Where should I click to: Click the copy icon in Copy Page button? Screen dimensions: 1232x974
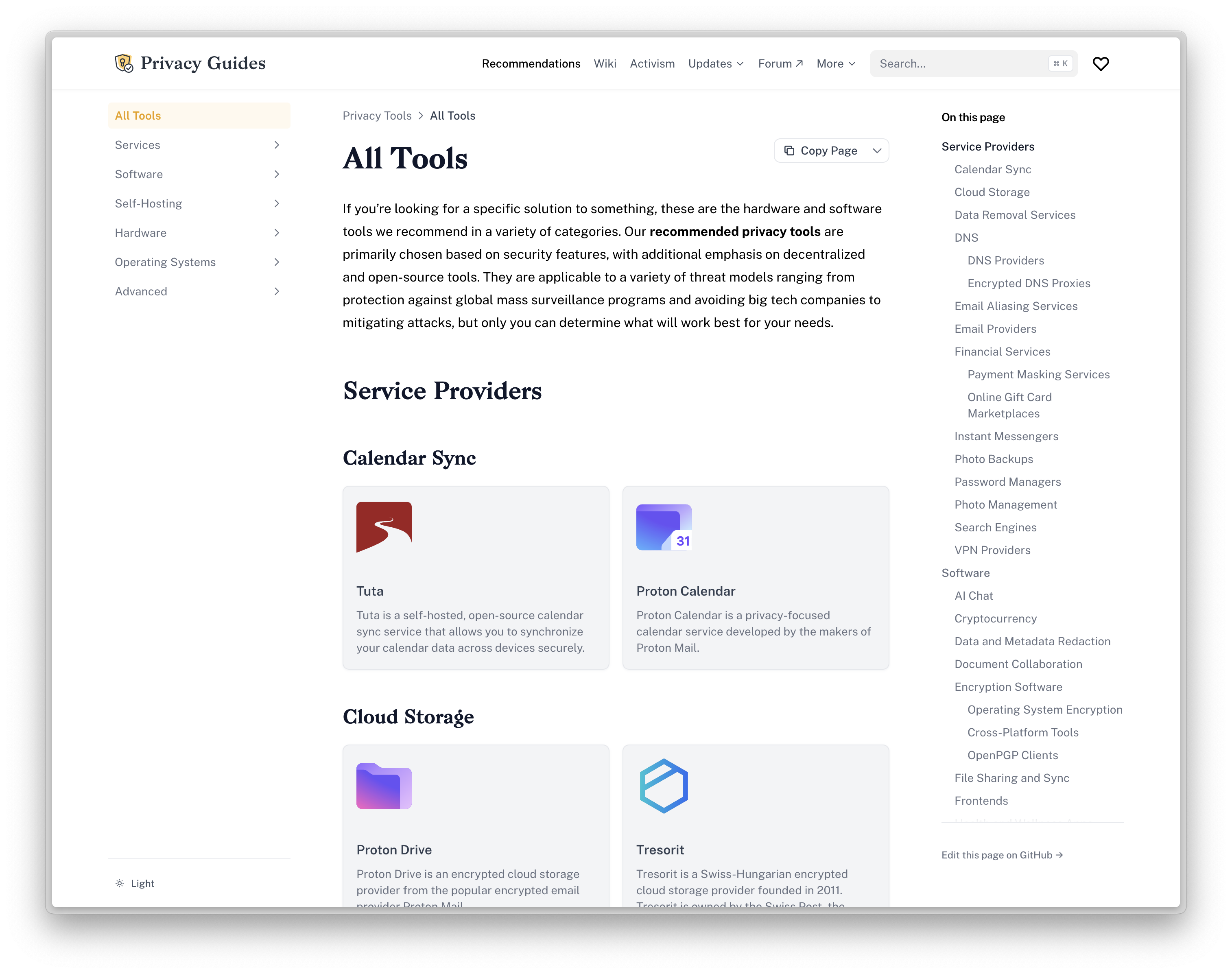[789, 151]
